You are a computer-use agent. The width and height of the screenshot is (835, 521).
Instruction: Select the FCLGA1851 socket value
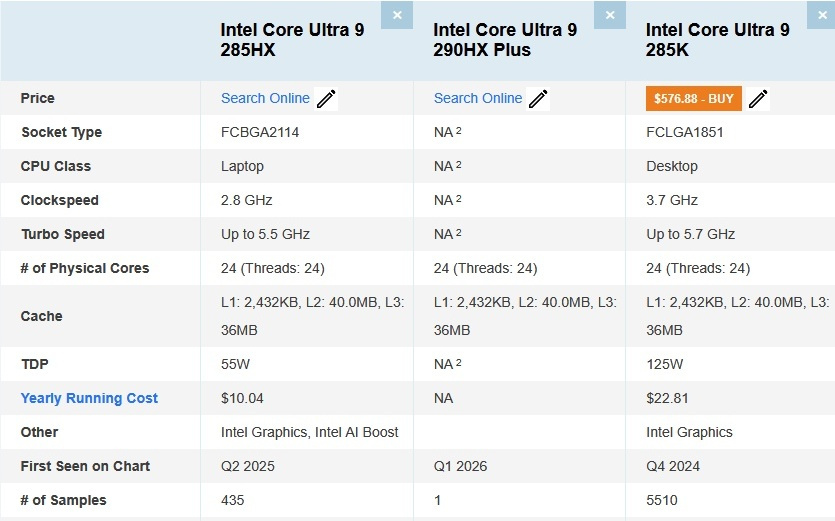coord(685,132)
